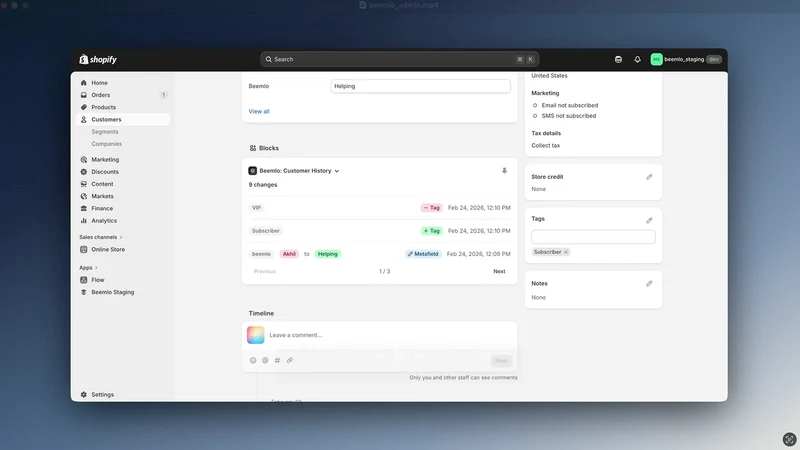
Task: Open Companies sub-item
Action: (x=106, y=144)
